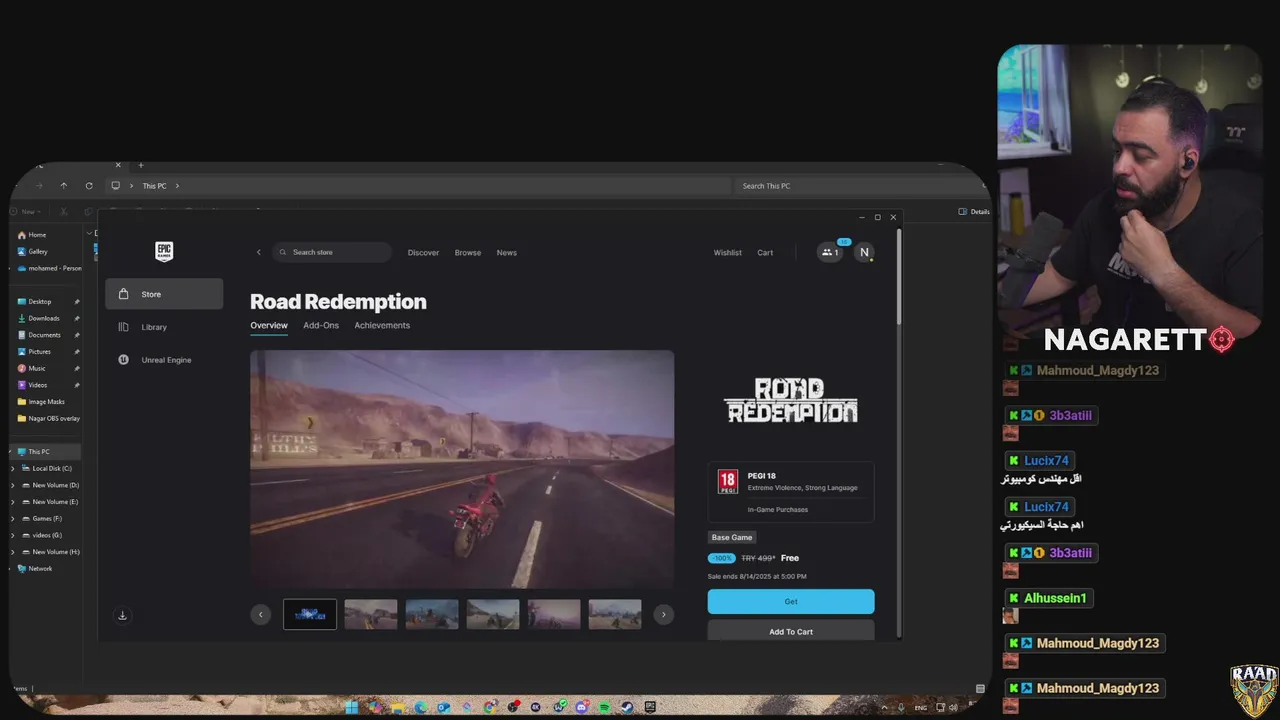Open the friends list icon
The width and height of the screenshot is (1280, 720).
829,252
